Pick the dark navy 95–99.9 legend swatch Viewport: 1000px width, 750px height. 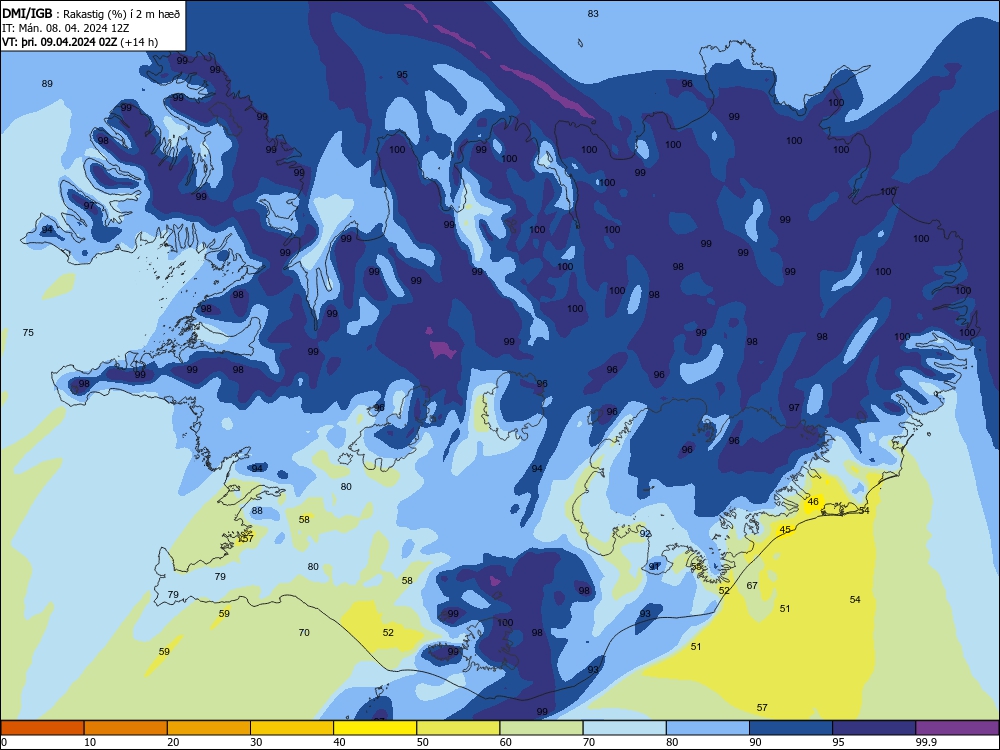(874, 728)
